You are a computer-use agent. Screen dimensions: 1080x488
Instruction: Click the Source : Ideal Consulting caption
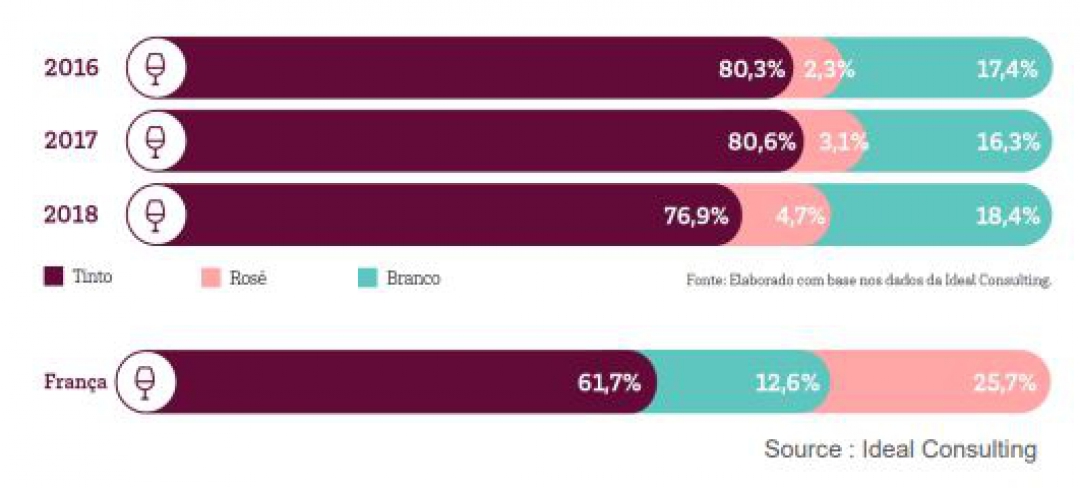(x=900, y=449)
